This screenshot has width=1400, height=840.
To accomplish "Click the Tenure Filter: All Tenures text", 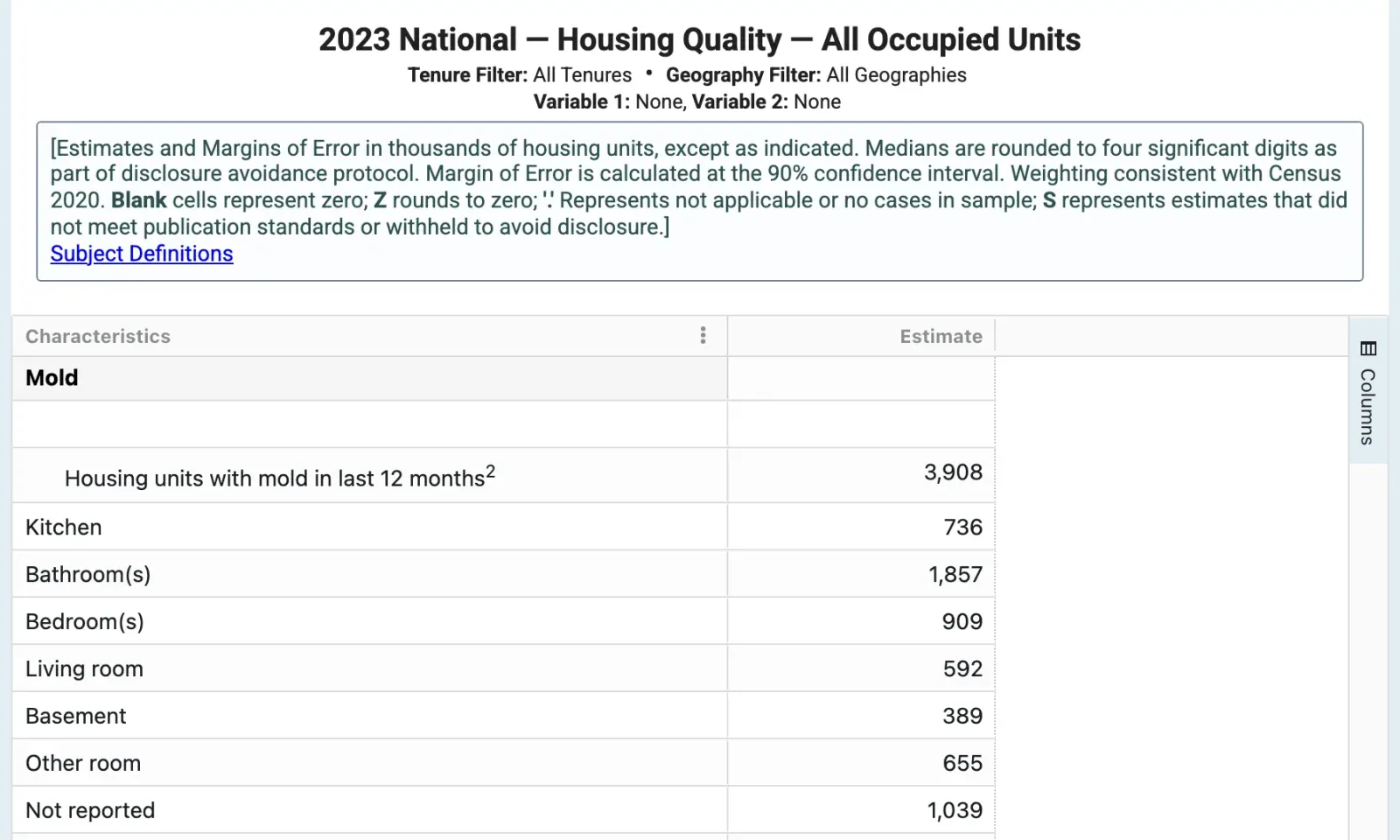I will [520, 75].
